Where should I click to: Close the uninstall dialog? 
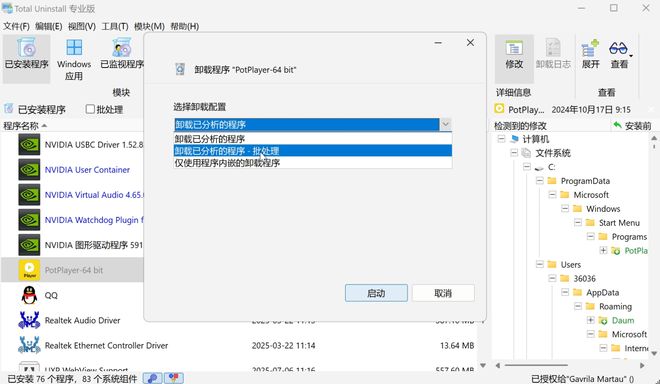coord(470,43)
